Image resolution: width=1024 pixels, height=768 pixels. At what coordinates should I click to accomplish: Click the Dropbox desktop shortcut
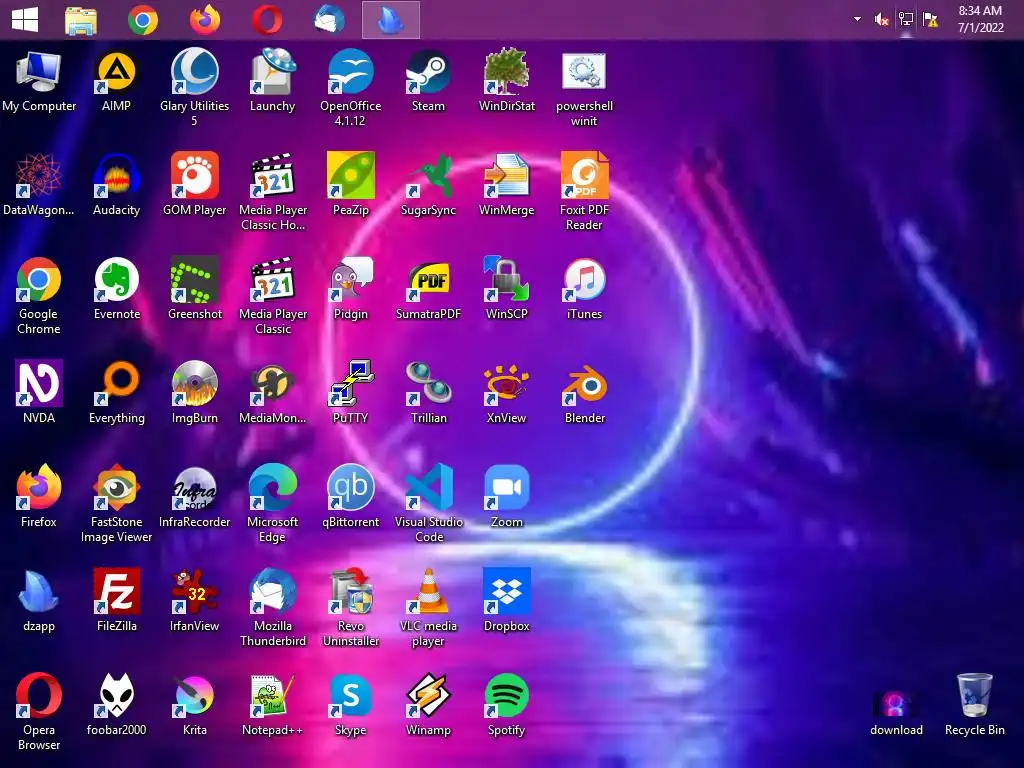pyautogui.click(x=507, y=592)
